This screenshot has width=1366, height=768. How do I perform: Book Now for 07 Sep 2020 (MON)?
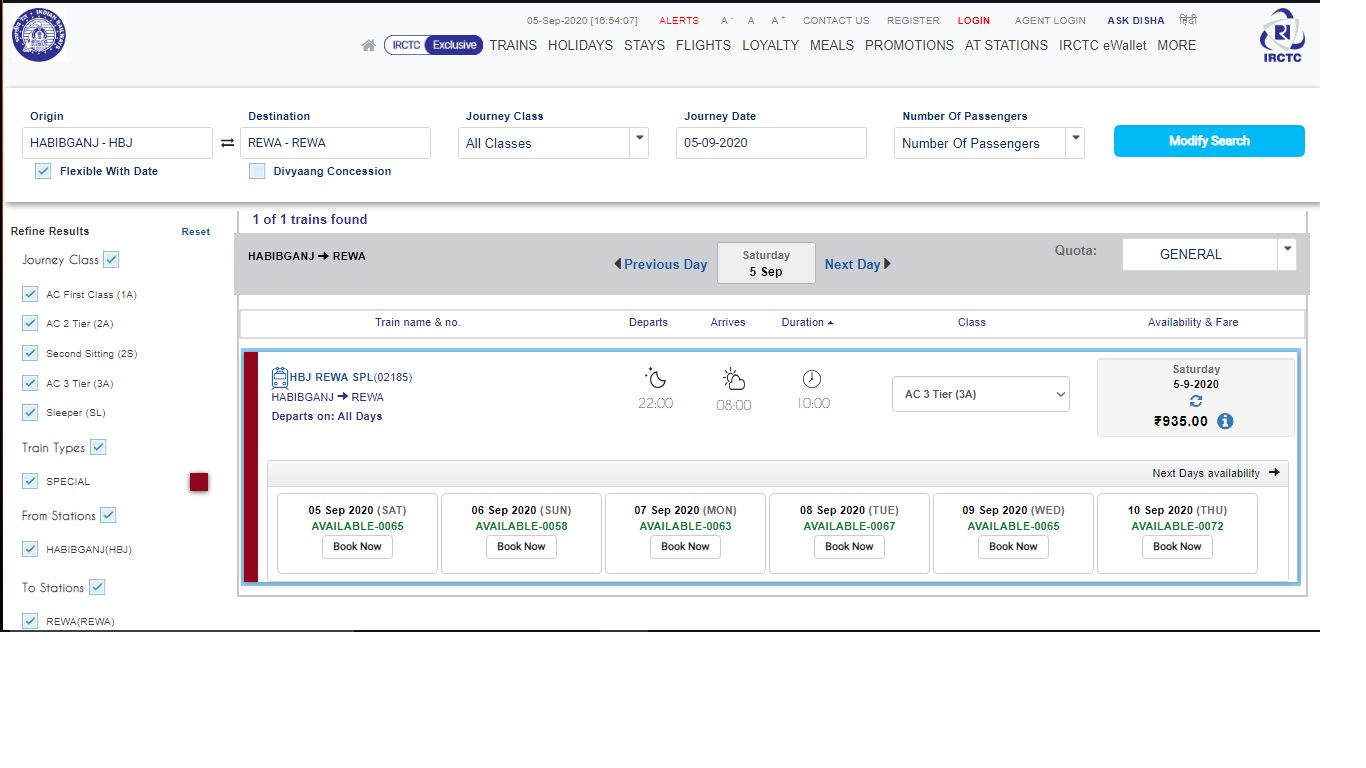(x=685, y=547)
